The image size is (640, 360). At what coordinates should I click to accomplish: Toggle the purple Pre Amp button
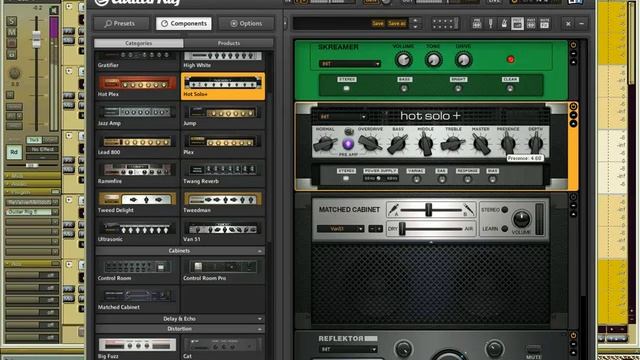click(x=348, y=144)
